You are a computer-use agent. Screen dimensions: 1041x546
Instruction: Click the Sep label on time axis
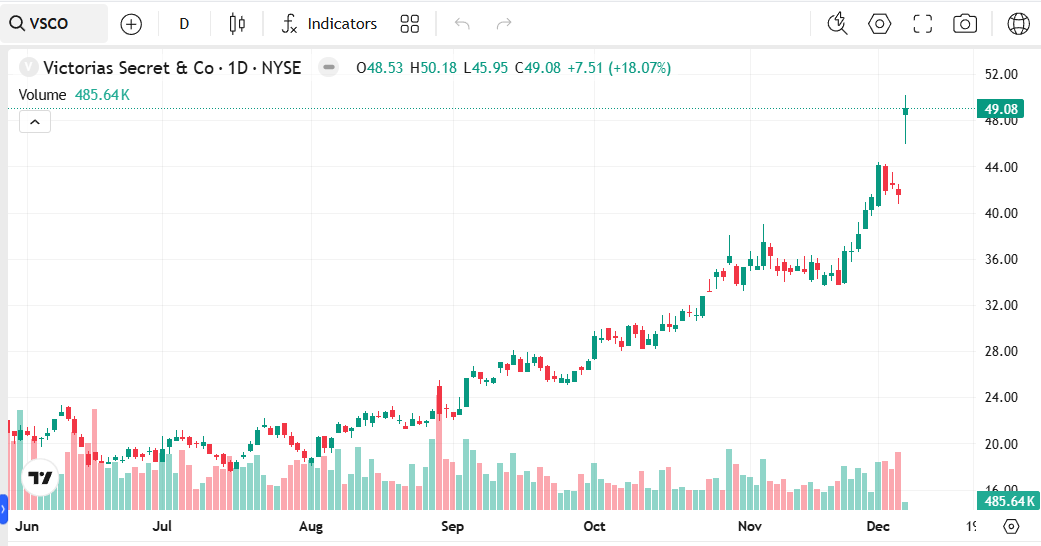pyautogui.click(x=452, y=527)
